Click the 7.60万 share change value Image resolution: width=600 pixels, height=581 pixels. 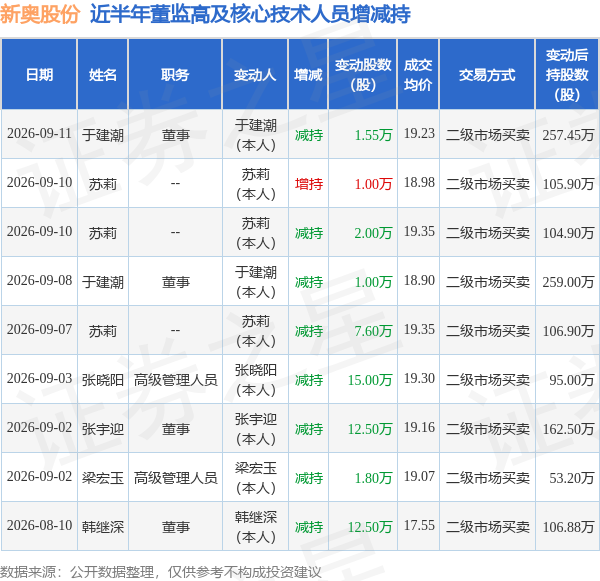click(x=373, y=331)
